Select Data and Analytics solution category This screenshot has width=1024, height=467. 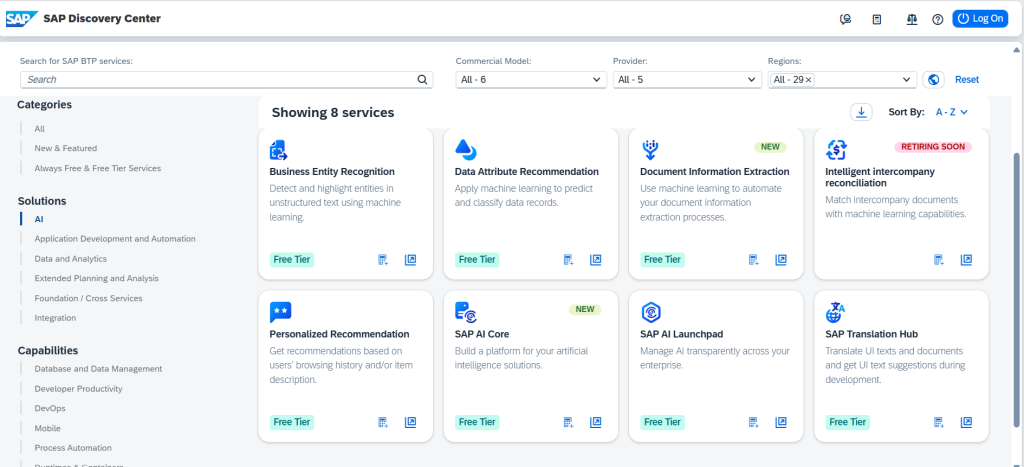pyautogui.click(x=71, y=259)
